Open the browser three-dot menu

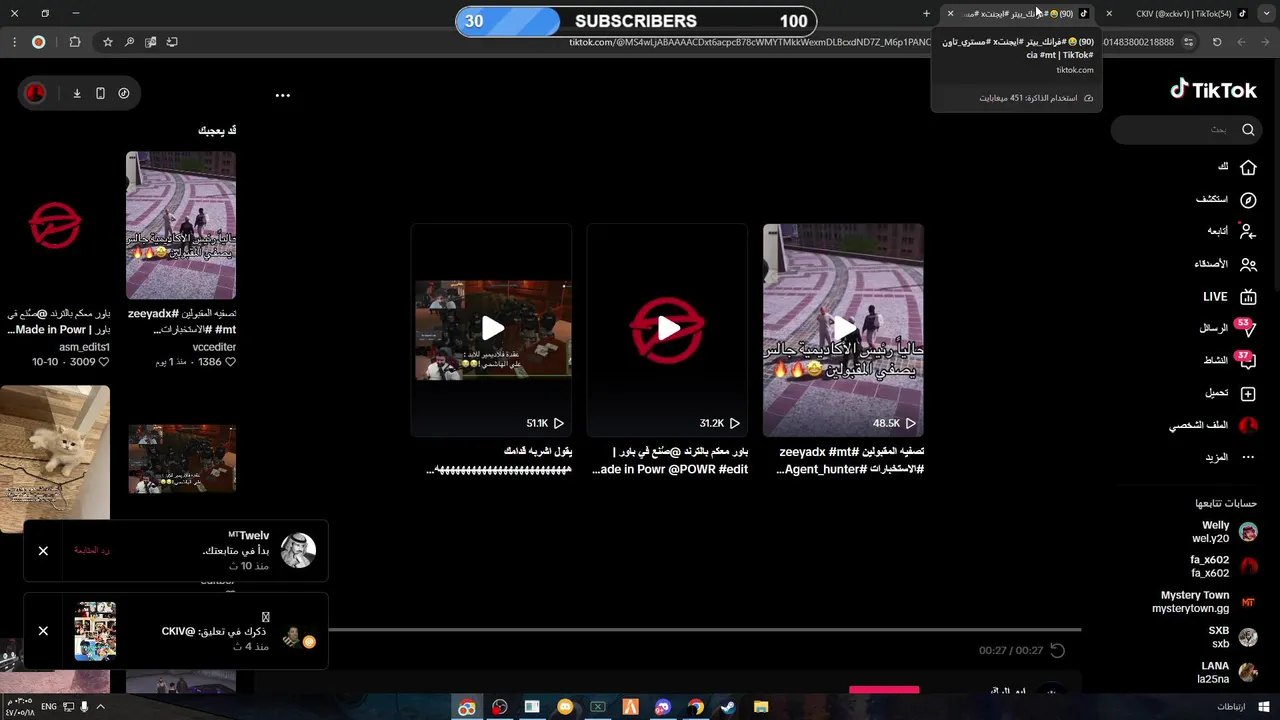click(14, 42)
